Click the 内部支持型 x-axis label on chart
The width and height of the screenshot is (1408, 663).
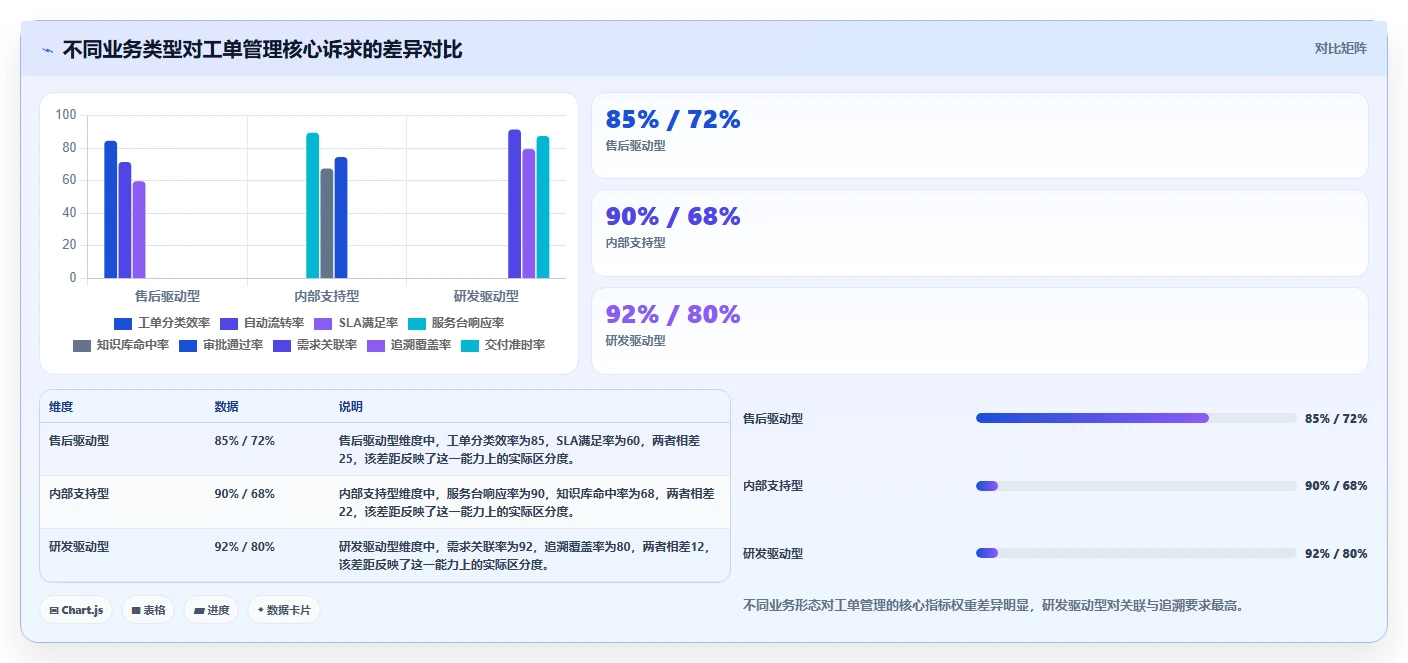[x=327, y=296]
